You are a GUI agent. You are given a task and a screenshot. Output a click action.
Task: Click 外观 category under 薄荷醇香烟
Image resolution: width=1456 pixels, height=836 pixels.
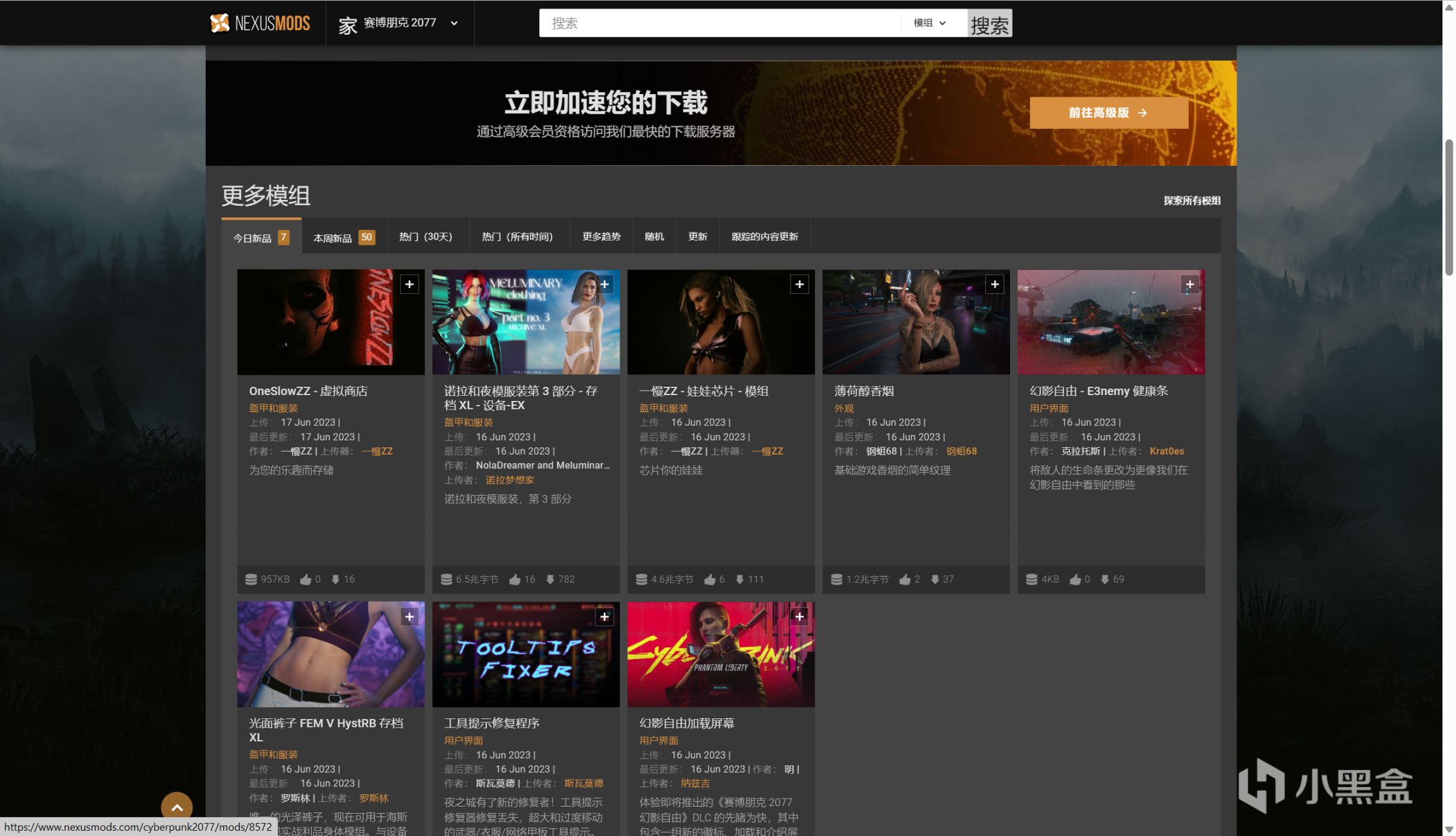click(x=844, y=408)
